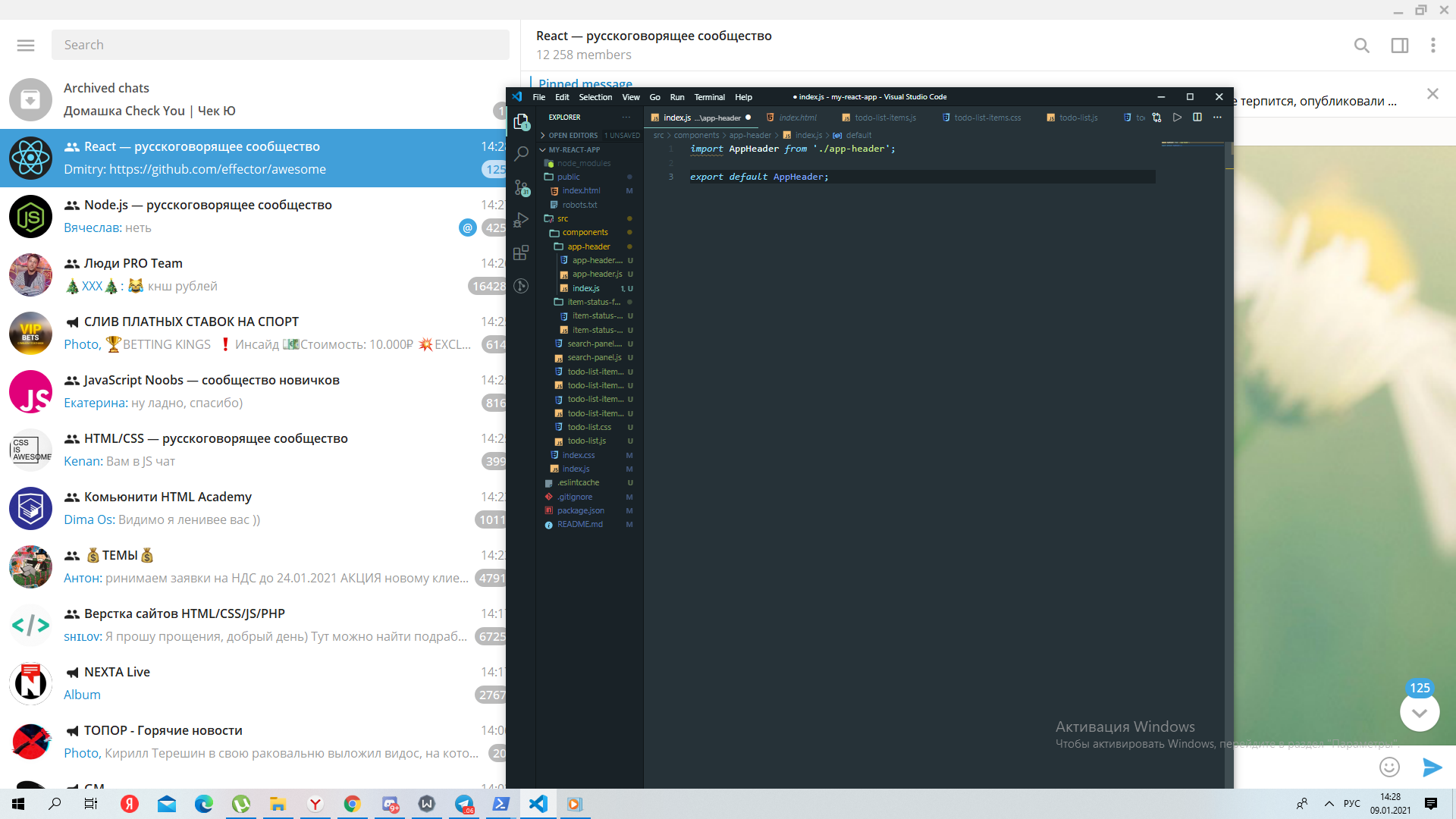This screenshot has width=1456, height=819.
Task: Click the Telegram Search input field
Action: [280, 45]
